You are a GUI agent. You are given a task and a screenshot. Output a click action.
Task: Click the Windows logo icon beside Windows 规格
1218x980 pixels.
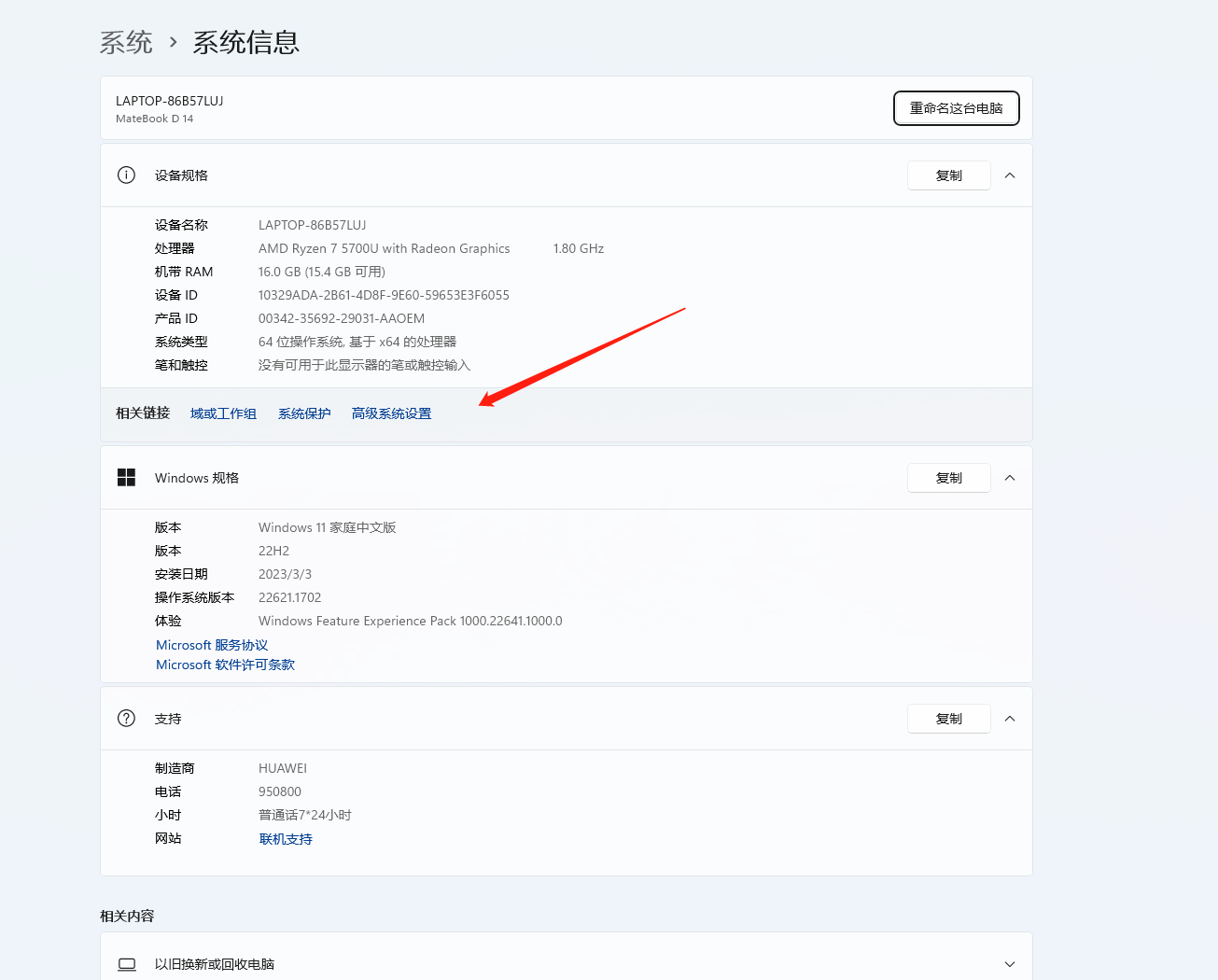point(126,478)
